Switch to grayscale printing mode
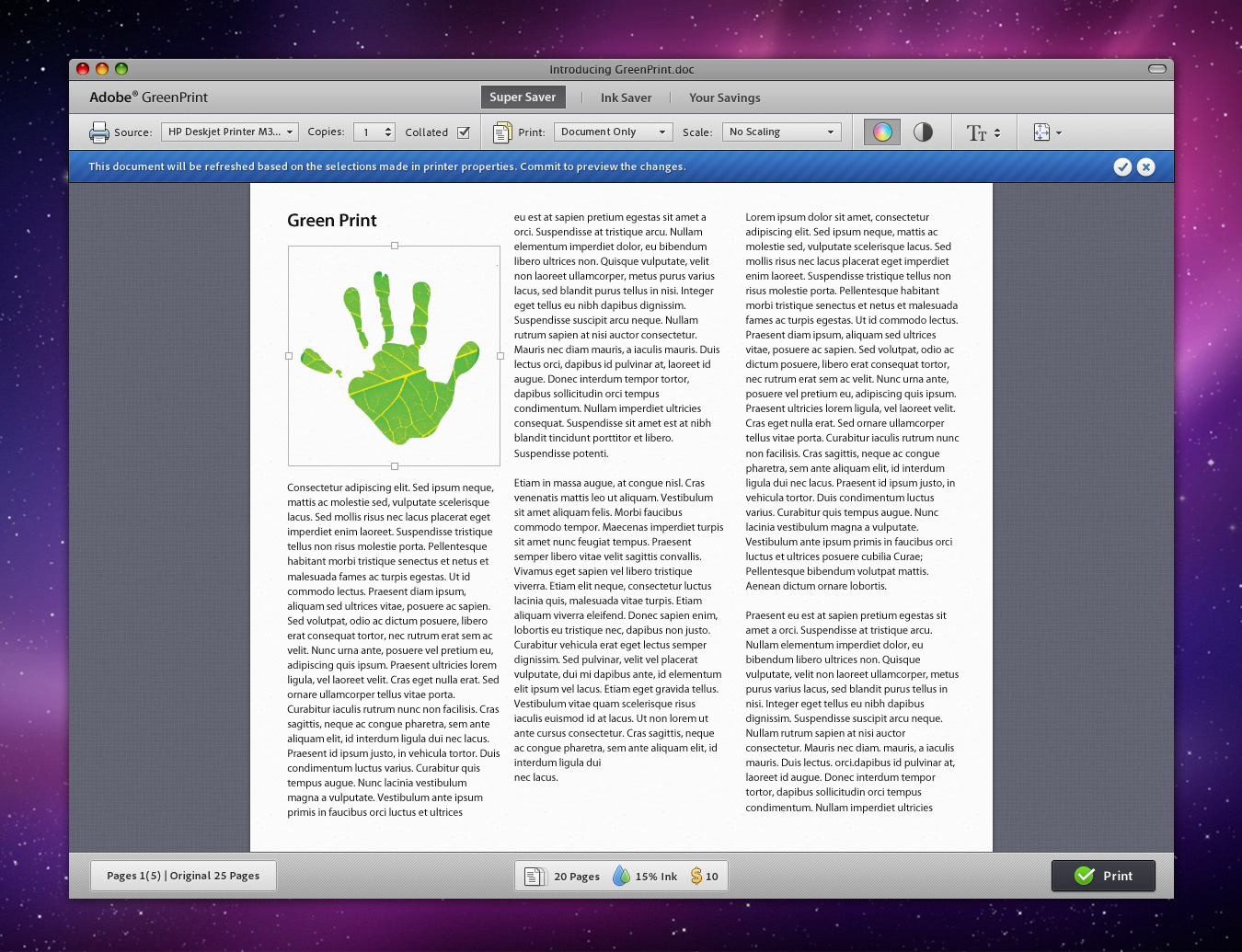1242x952 pixels. pos(923,132)
